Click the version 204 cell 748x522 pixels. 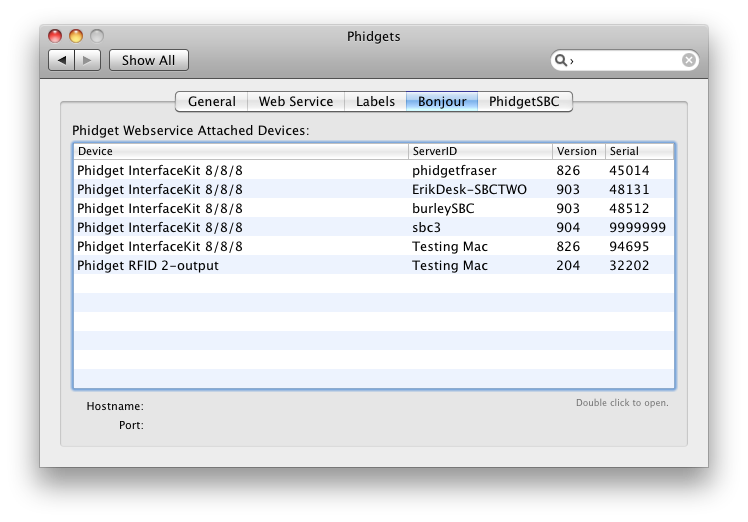click(568, 265)
